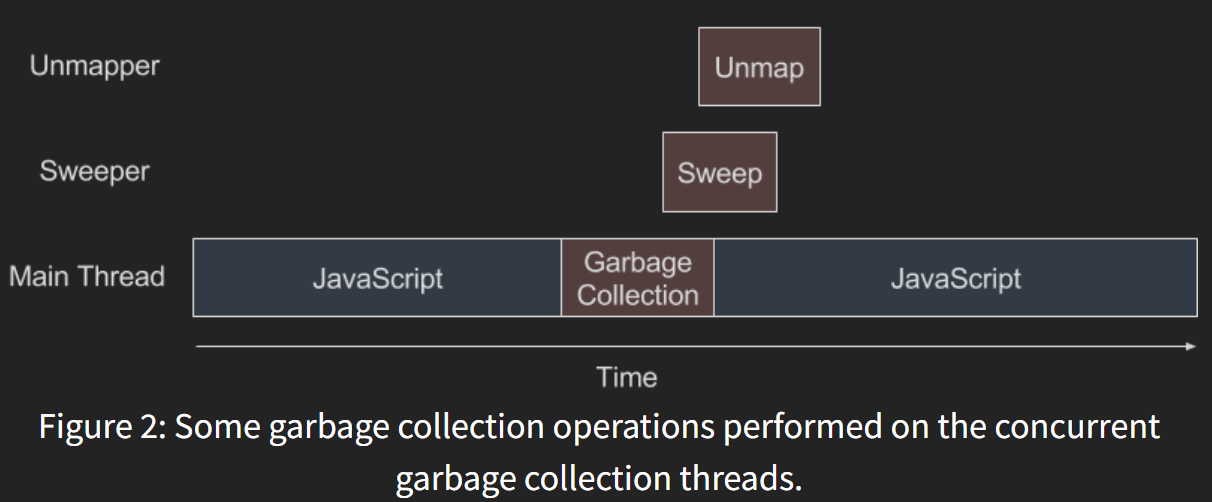Viewport: 1212px width, 502px height.
Task: Click the Sweeper row label
Action: pos(94,171)
